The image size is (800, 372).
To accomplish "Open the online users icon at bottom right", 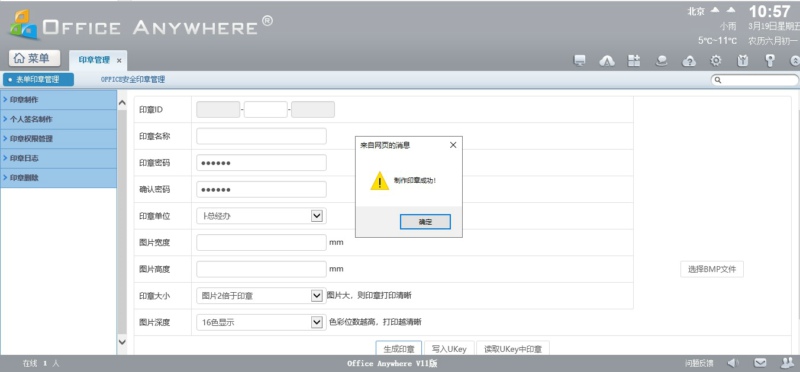I will [x=787, y=363].
